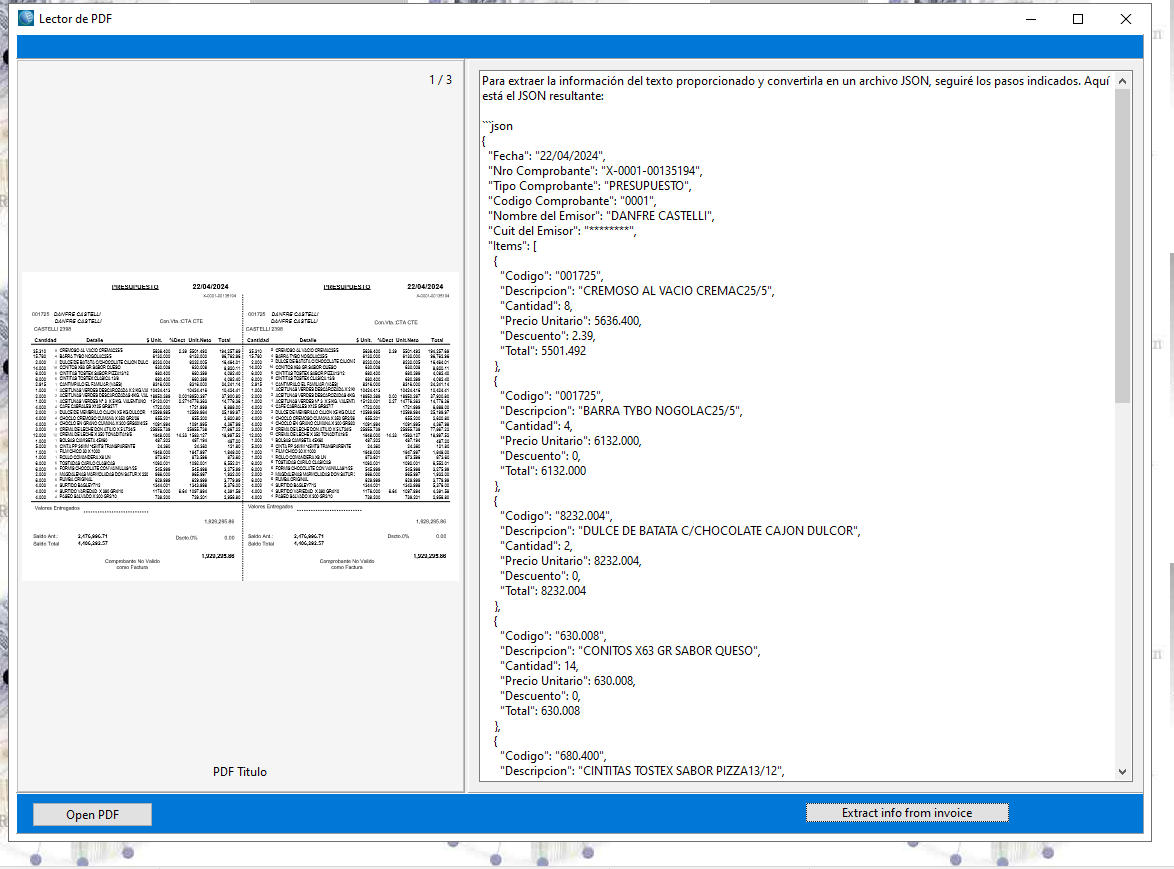
Task: Grab the JSON panel scrollbar thumb
Action: coord(1123,245)
